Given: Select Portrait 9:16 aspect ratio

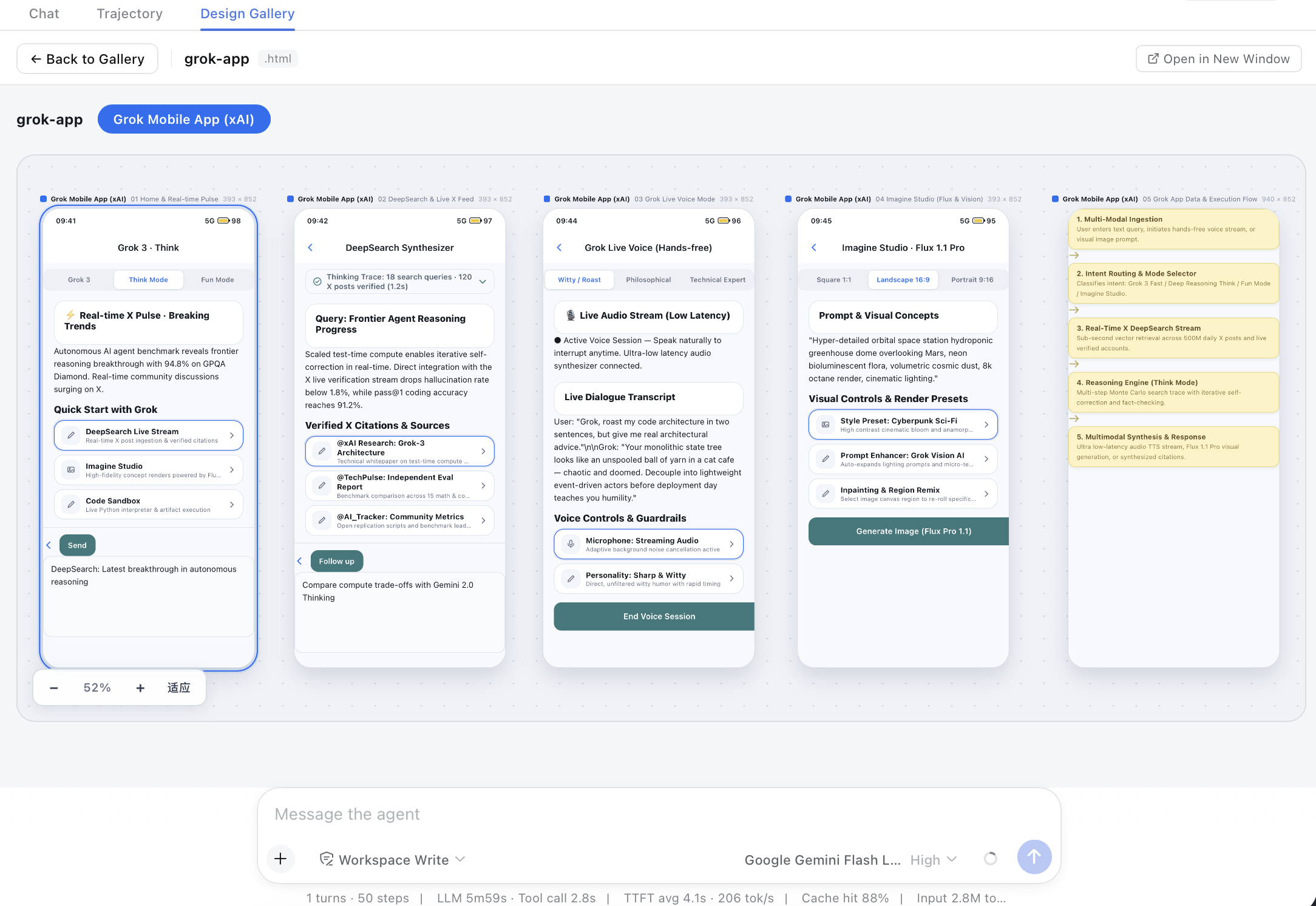Looking at the screenshot, I should click(972, 280).
